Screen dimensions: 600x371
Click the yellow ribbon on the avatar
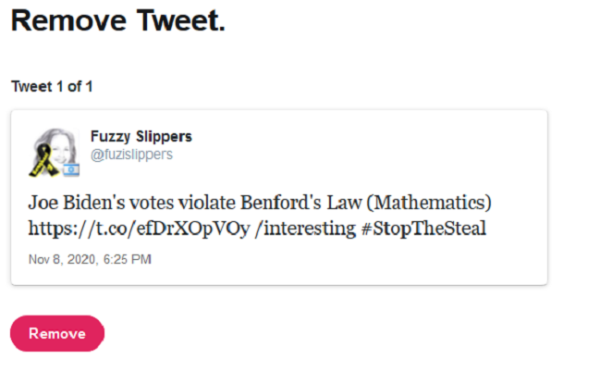coord(44,161)
